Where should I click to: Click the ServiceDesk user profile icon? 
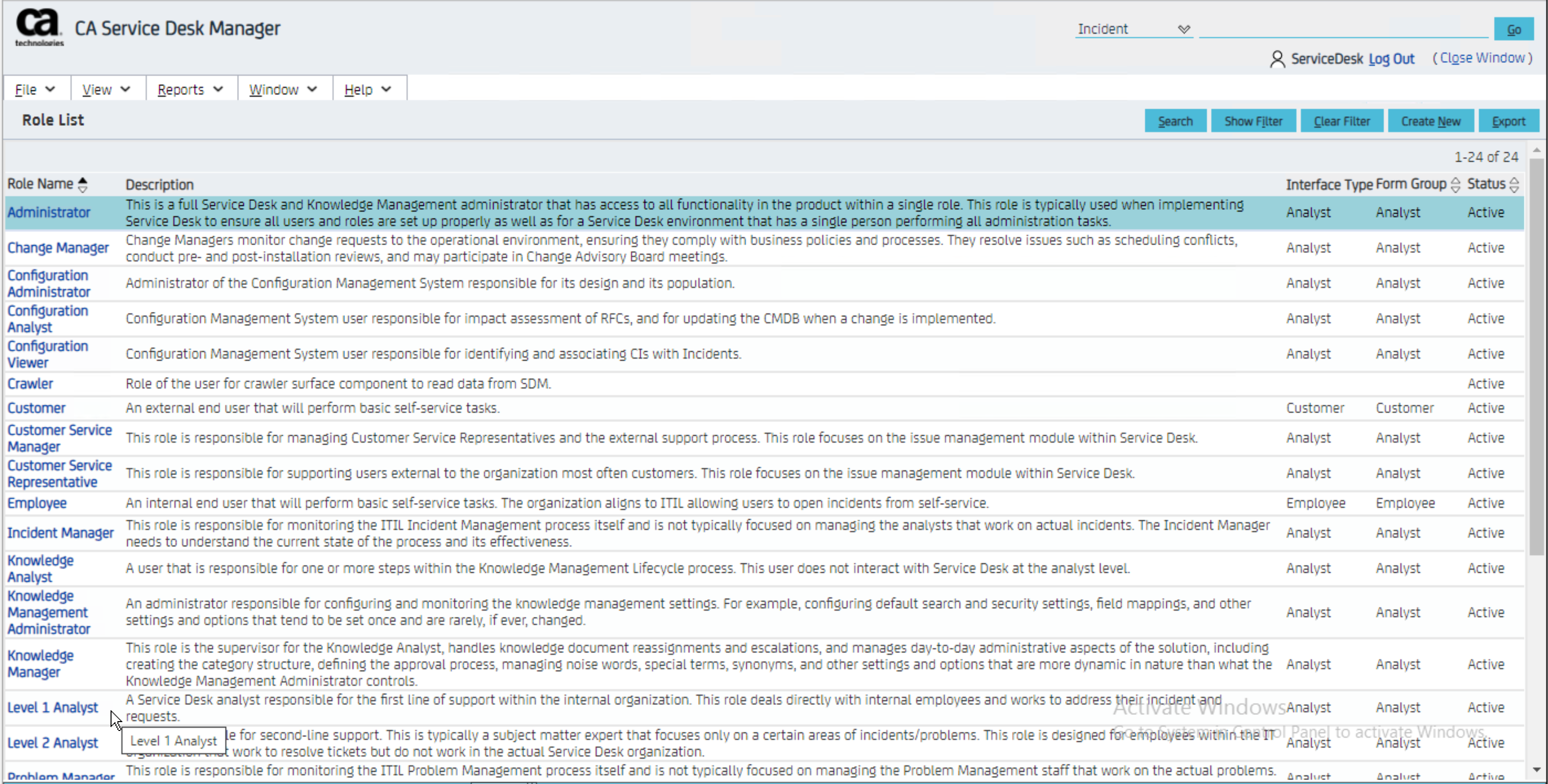[x=1277, y=59]
